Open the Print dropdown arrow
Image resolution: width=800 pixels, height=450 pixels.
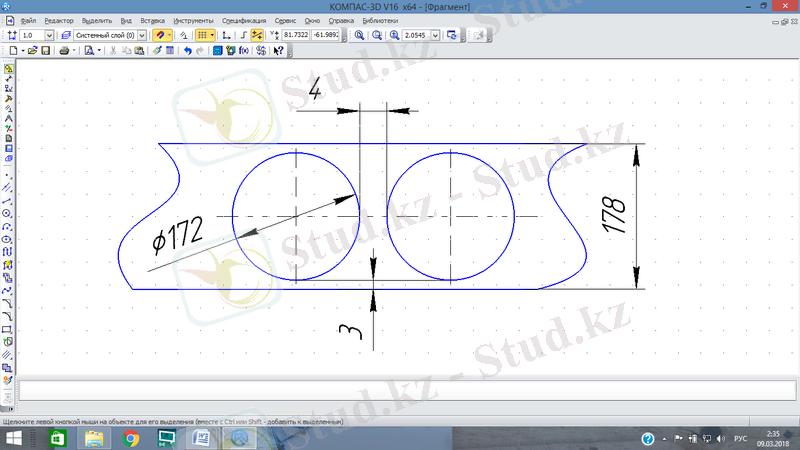(x=74, y=51)
